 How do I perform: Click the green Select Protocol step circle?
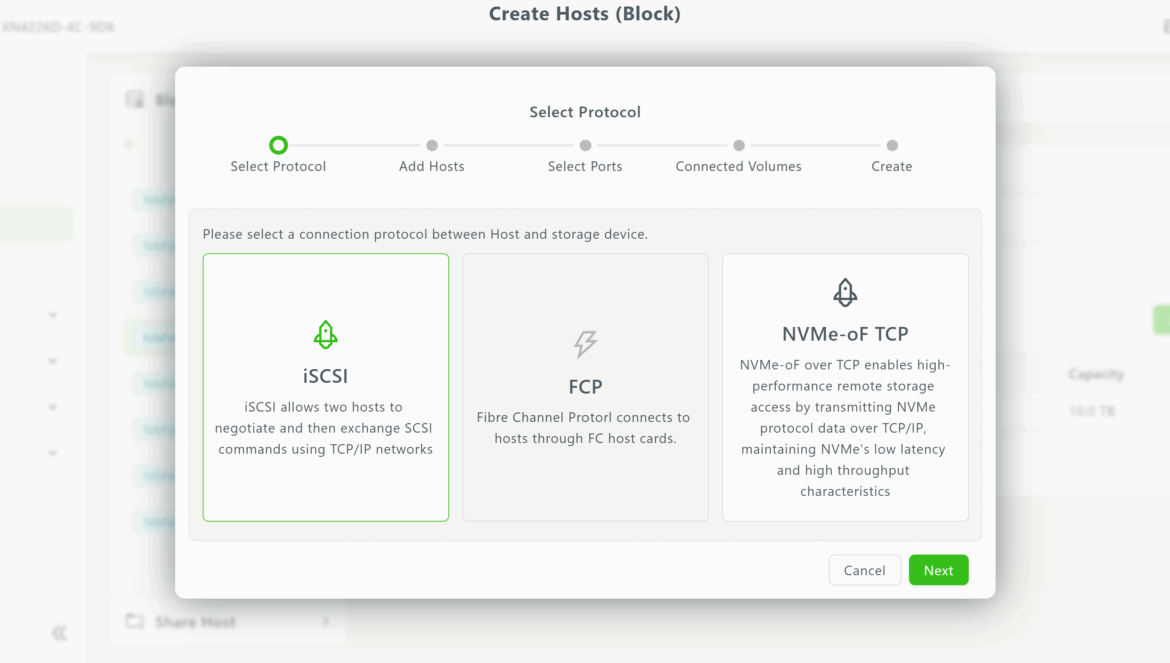coord(278,145)
